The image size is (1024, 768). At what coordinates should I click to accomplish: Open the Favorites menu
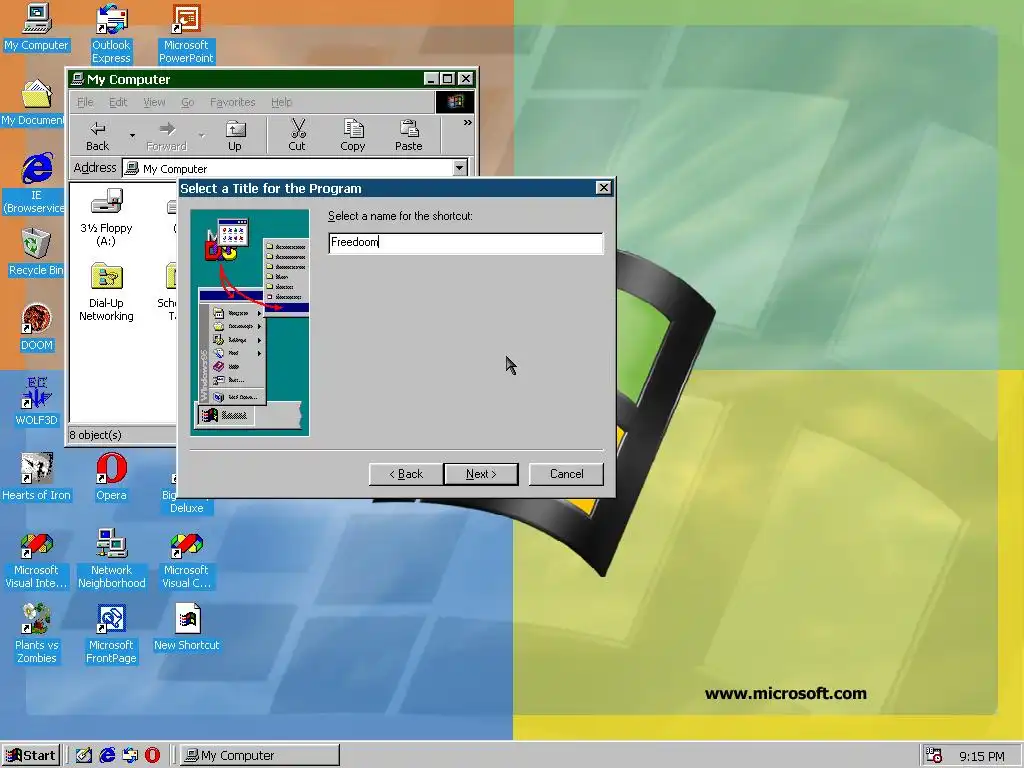pos(232,102)
